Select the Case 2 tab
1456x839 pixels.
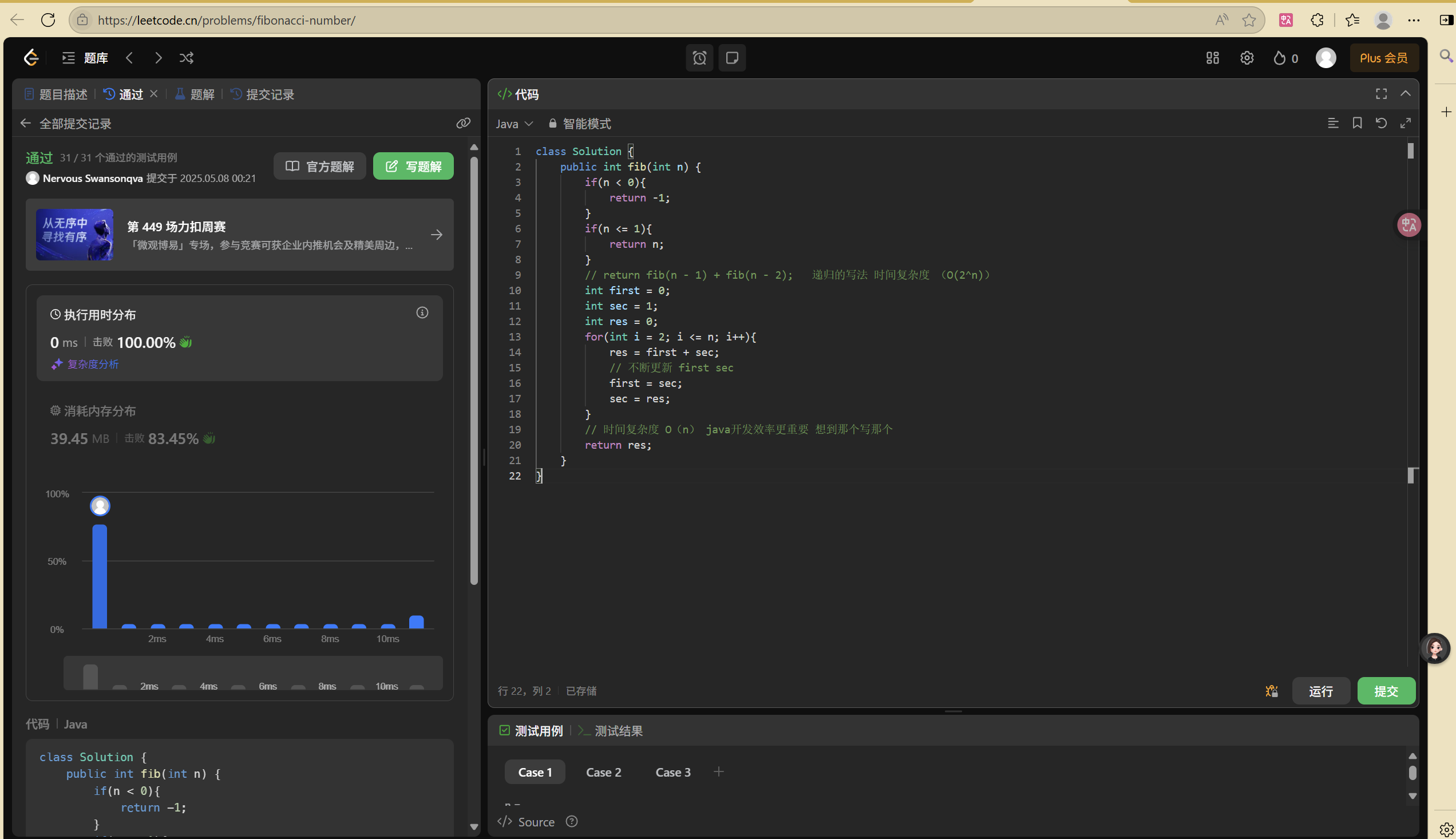tap(603, 771)
